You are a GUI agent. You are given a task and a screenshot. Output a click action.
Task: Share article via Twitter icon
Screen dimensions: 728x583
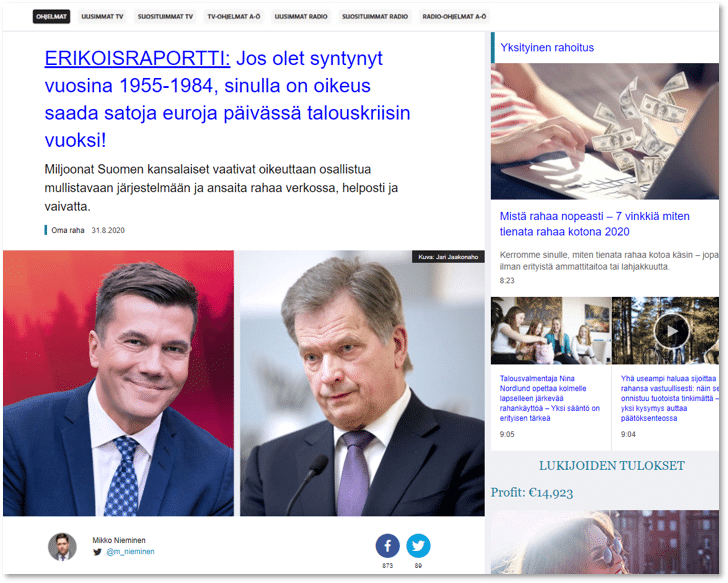pos(418,546)
